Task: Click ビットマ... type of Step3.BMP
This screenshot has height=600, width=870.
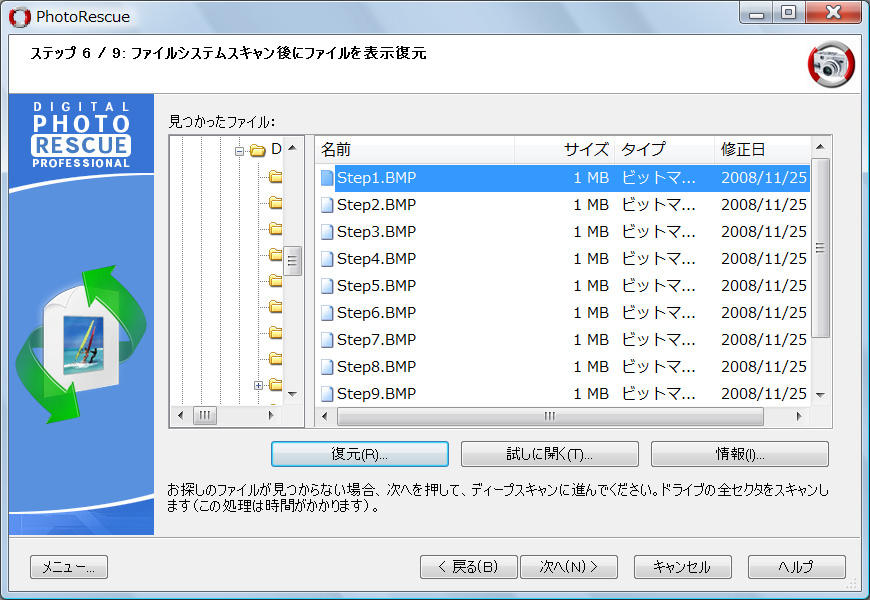Action: click(x=658, y=231)
